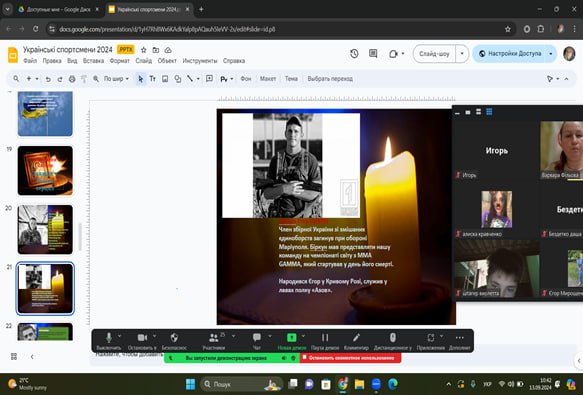This screenshot has width=583, height=395.
Task: Open the 'По шир' zoom dropdown
Action: [116, 79]
